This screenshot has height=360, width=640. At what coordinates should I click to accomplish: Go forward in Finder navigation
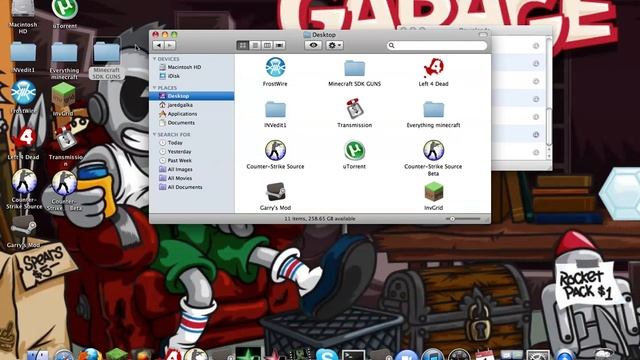(x=170, y=45)
